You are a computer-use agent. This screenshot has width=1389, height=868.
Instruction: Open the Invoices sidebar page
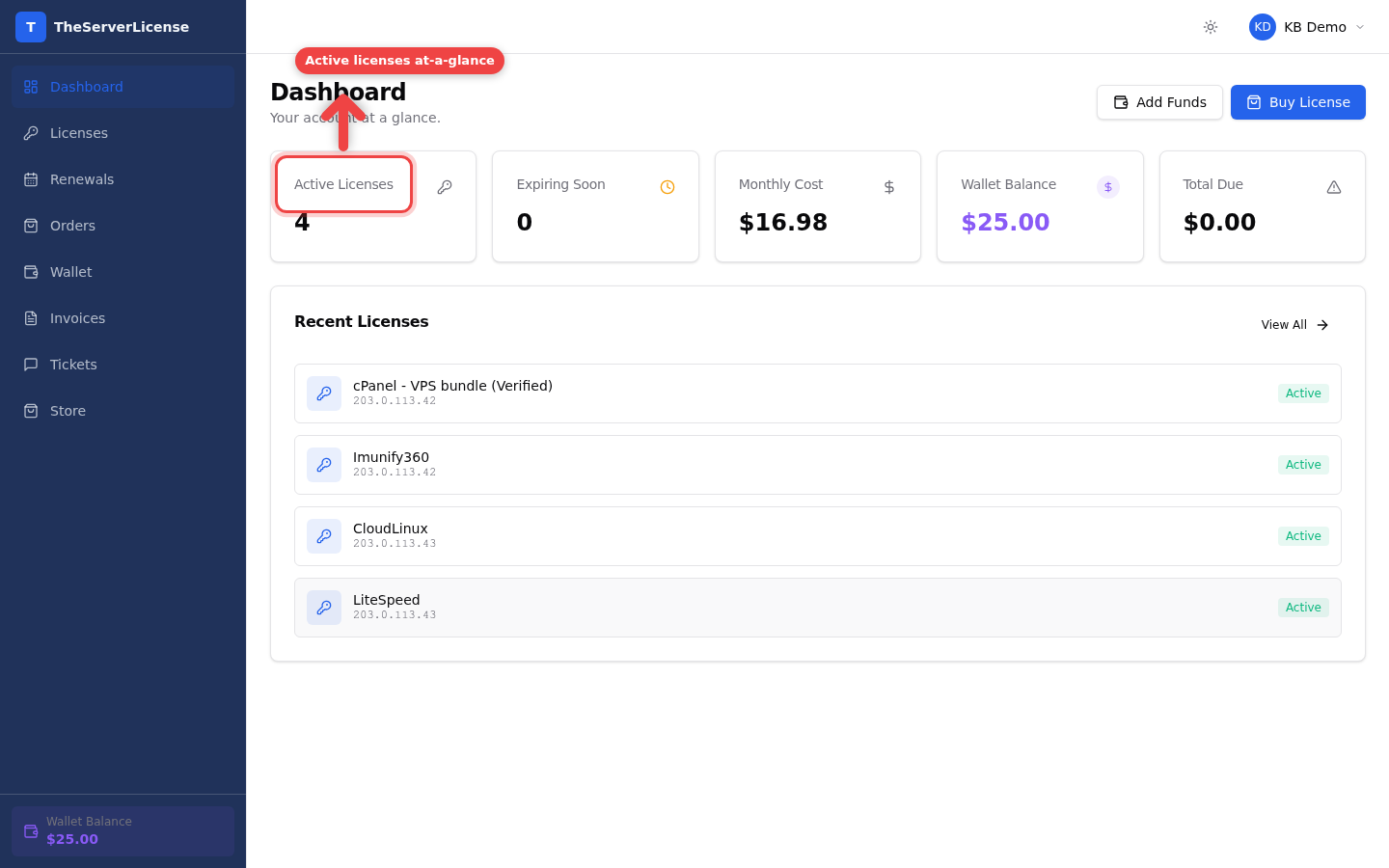[x=123, y=318]
